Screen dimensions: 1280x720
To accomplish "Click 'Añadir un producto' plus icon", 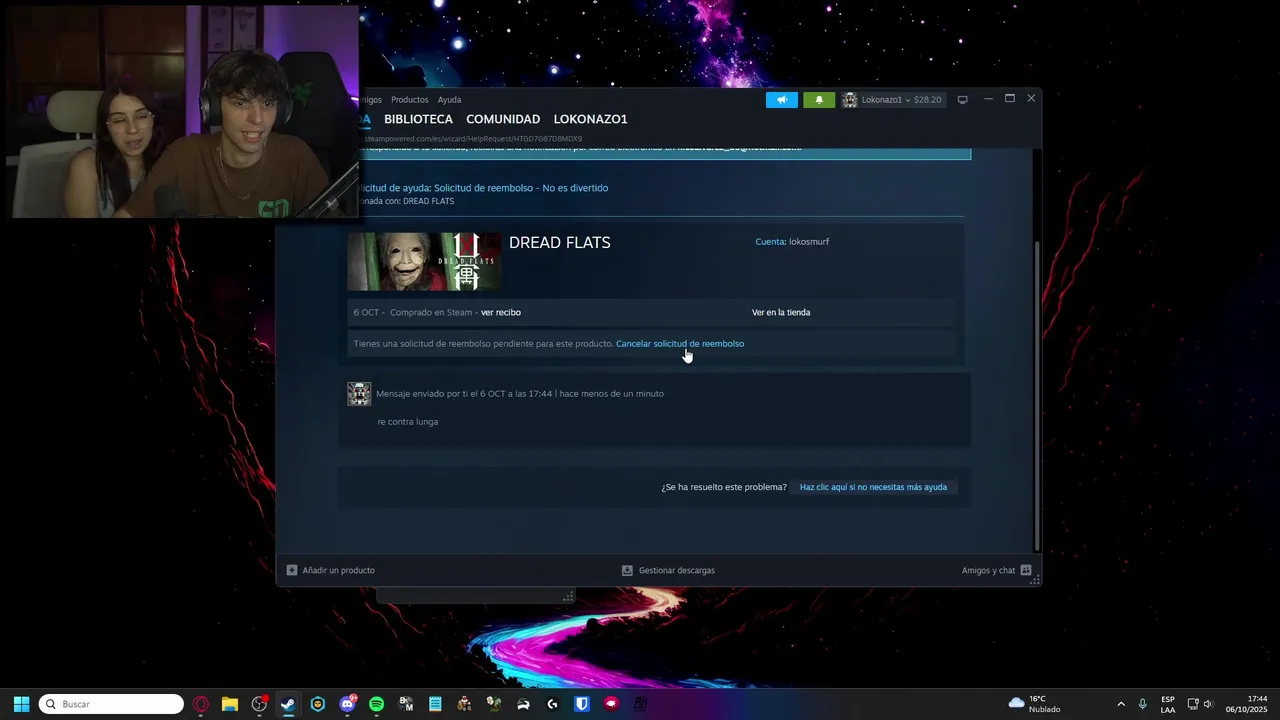I will pyautogui.click(x=292, y=570).
